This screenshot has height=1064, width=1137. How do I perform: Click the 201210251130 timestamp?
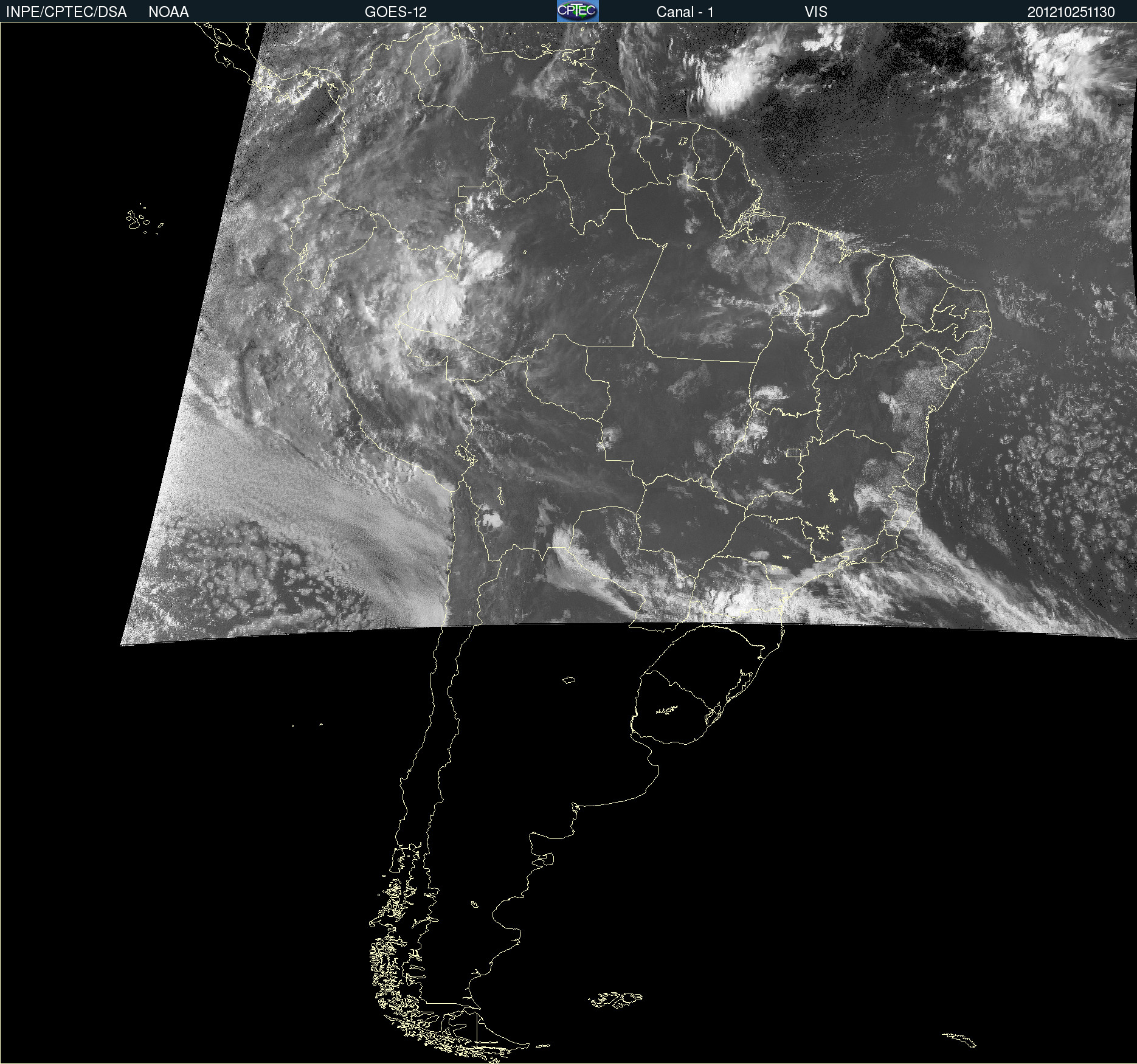pyautogui.click(x=1071, y=12)
